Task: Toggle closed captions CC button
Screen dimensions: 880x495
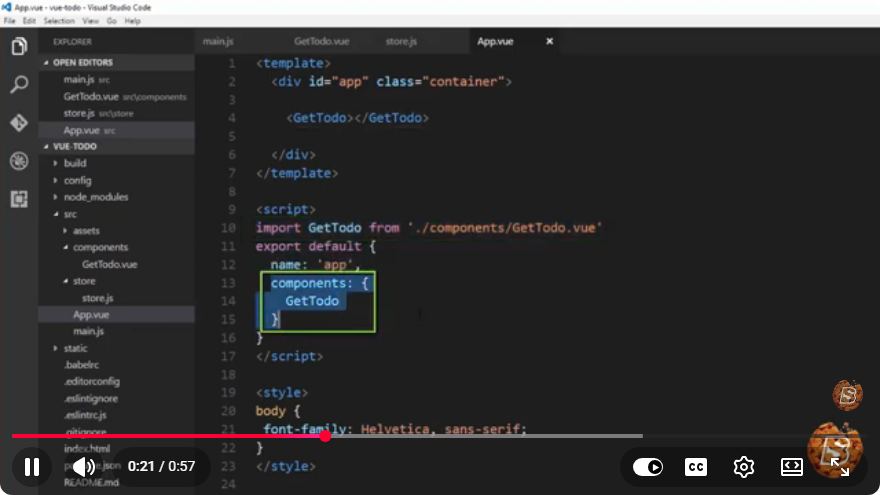Action: tap(696, 467)
